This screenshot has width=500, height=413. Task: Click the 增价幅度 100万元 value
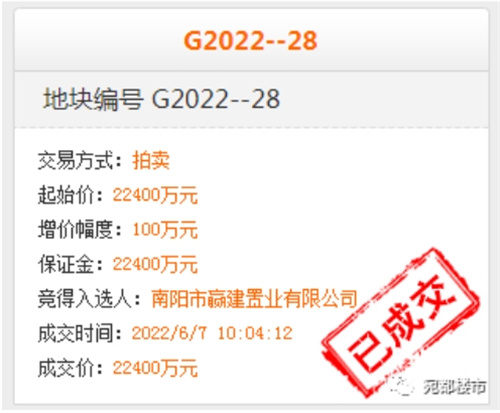pyautogui.click(x=165, y=230)
